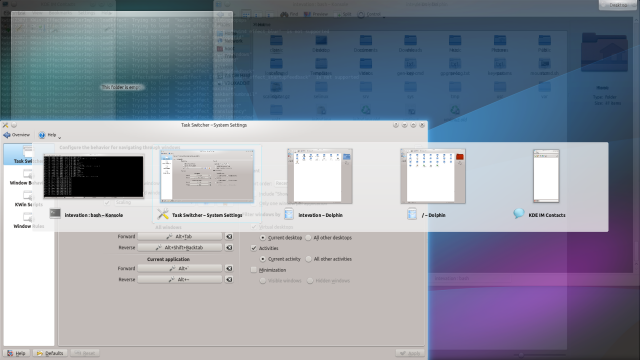The width and height of the screenshot is (640, 360).
Task: Click the System Settings wrench icon in the switcher
Action: [163, 214]
